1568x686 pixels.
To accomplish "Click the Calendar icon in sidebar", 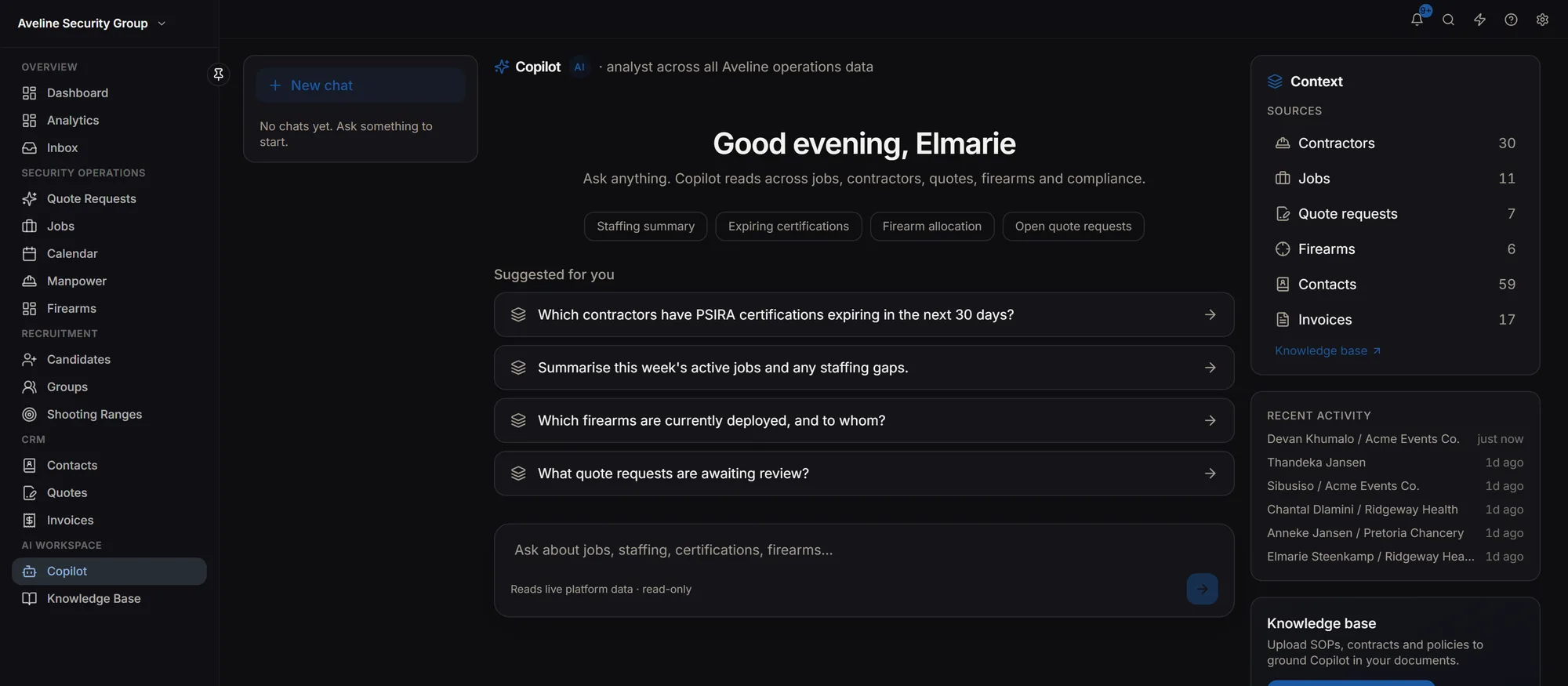I will tap(30, 253).
